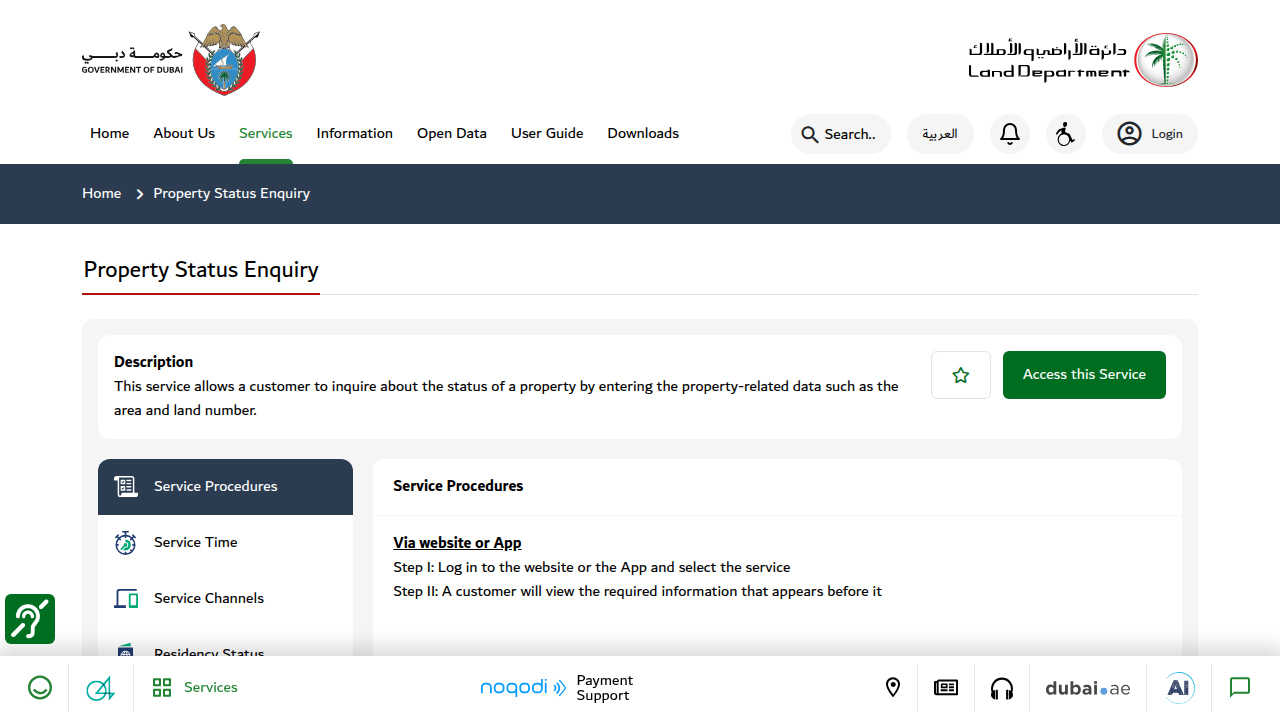Viewport: 1280px width, 720px height.
Task: Click the Service Channels devices icon
Action: 126,599
